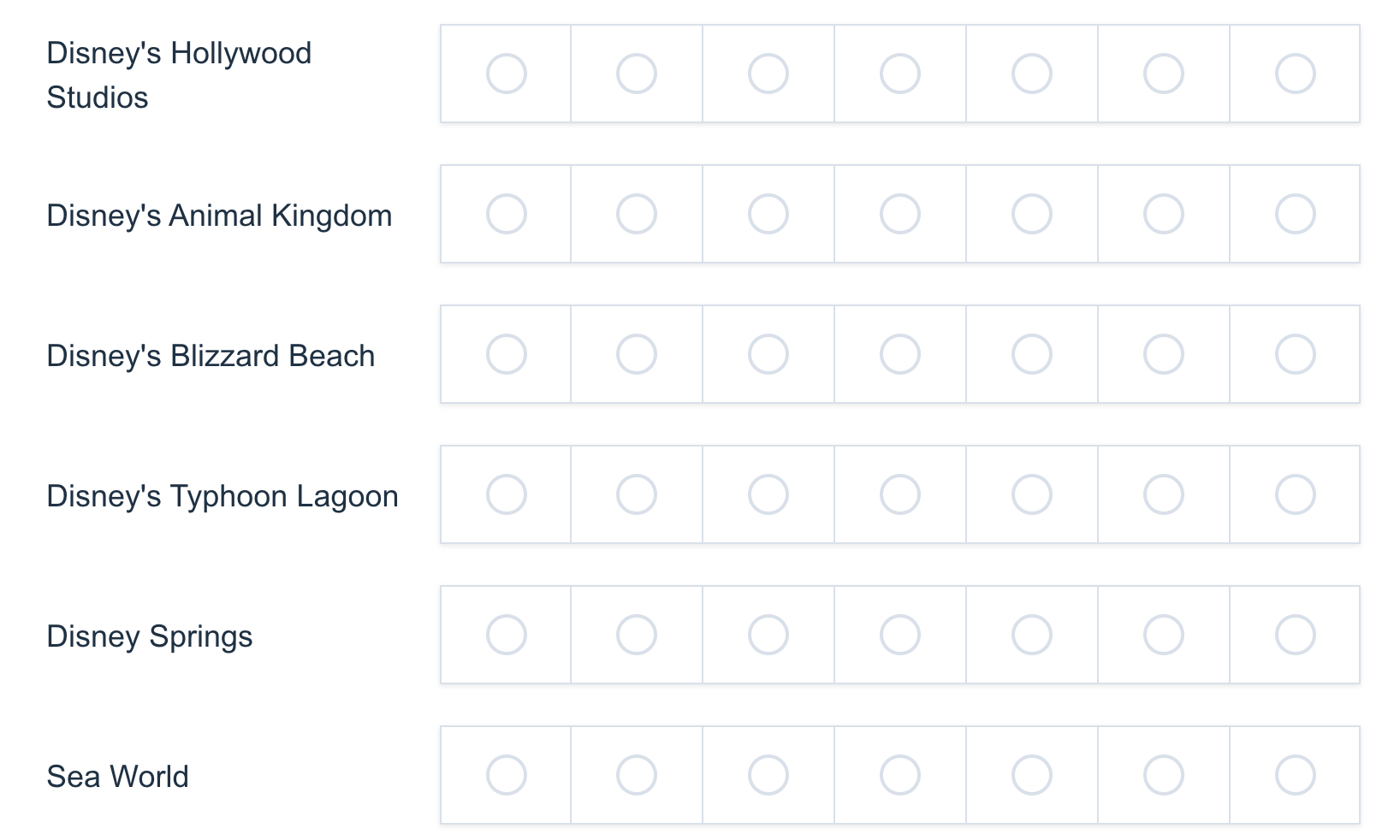Select fourth radio button for Disney's Hollywood Studios
This screenshot has width=1400, height=840.
[x=900, y=74]
